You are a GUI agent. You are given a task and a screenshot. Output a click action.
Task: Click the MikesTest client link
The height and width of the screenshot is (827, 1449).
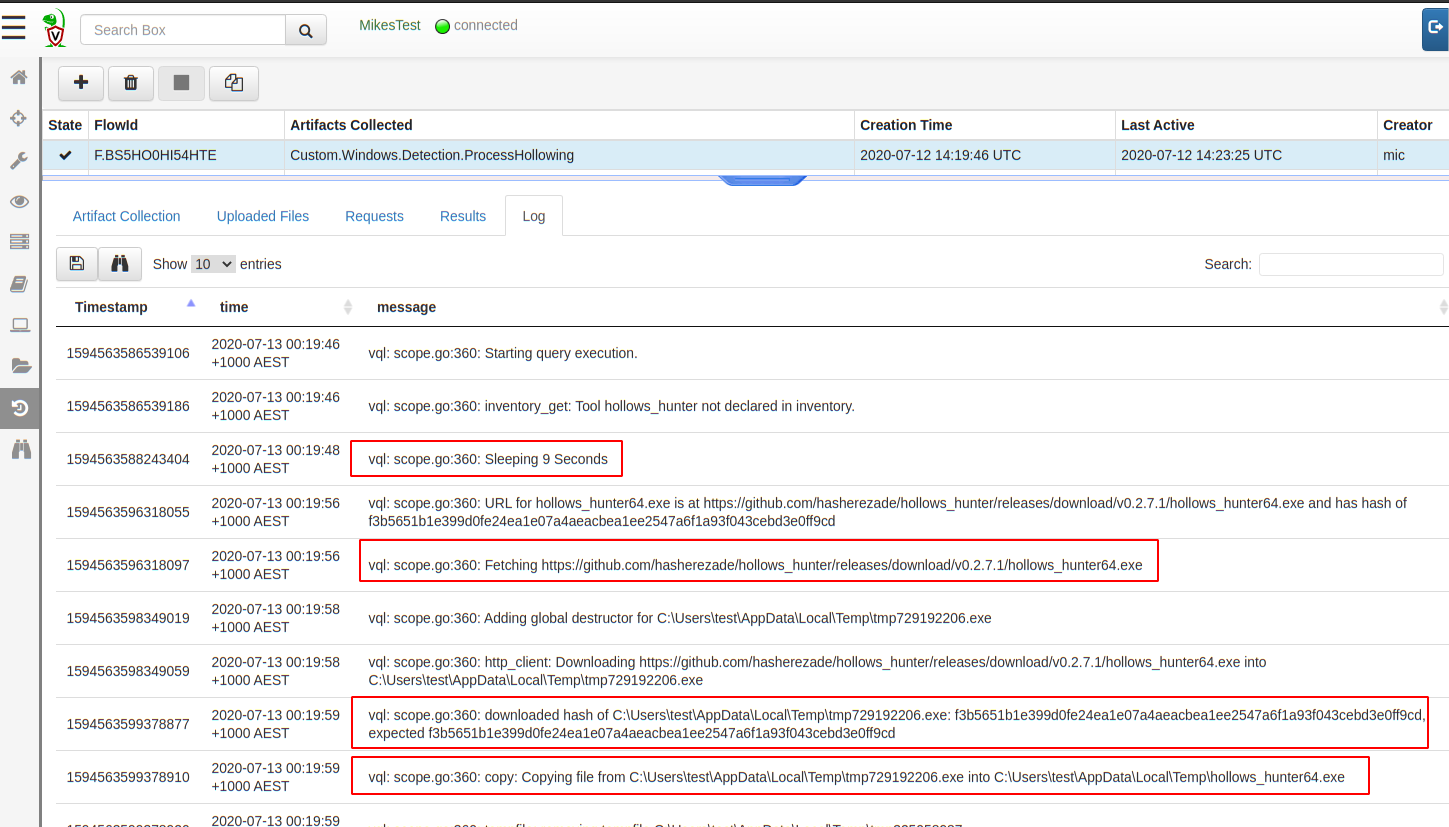pyautogui.click(x=390, y=25)
